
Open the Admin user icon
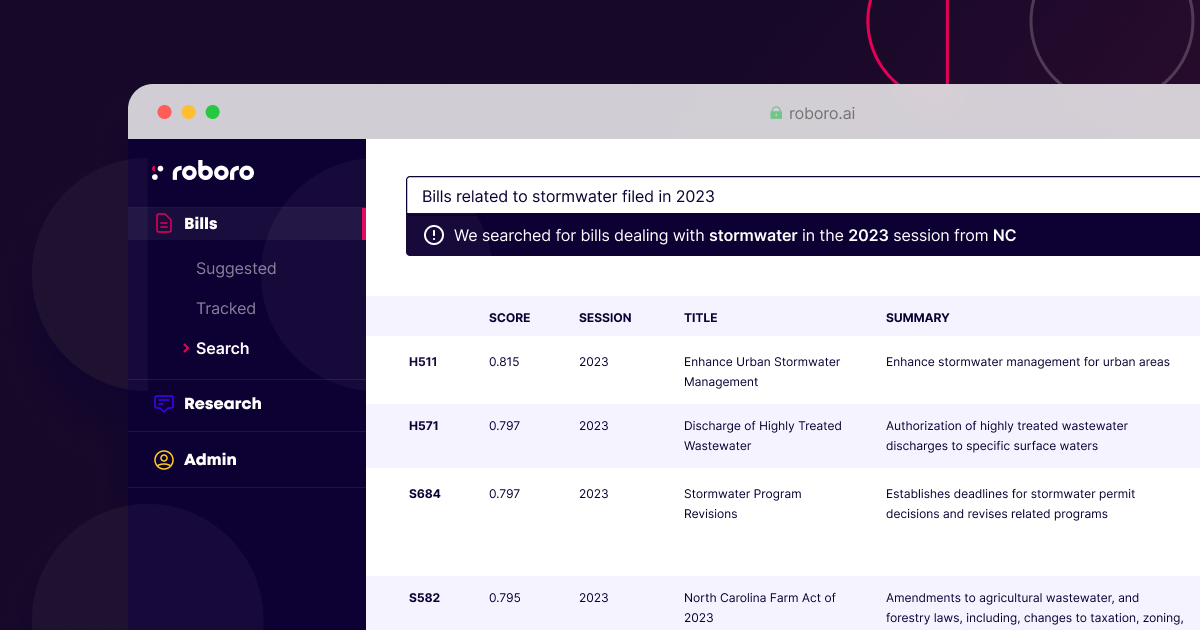coord(163,459)
